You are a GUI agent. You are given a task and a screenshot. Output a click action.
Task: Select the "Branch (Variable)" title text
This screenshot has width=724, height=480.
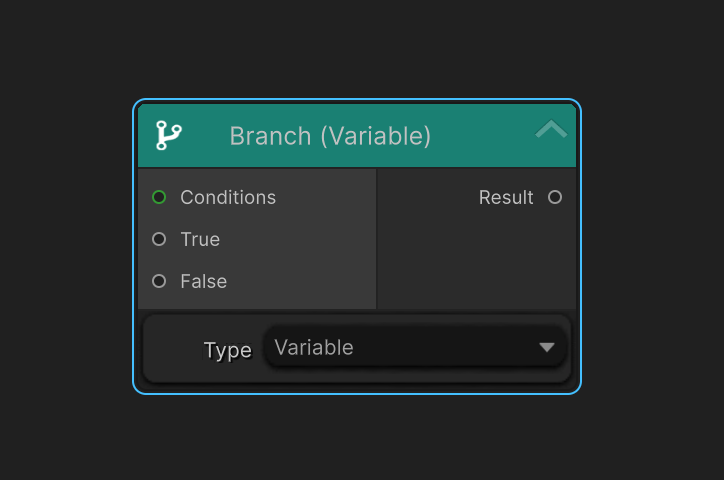tap(330, 136)
